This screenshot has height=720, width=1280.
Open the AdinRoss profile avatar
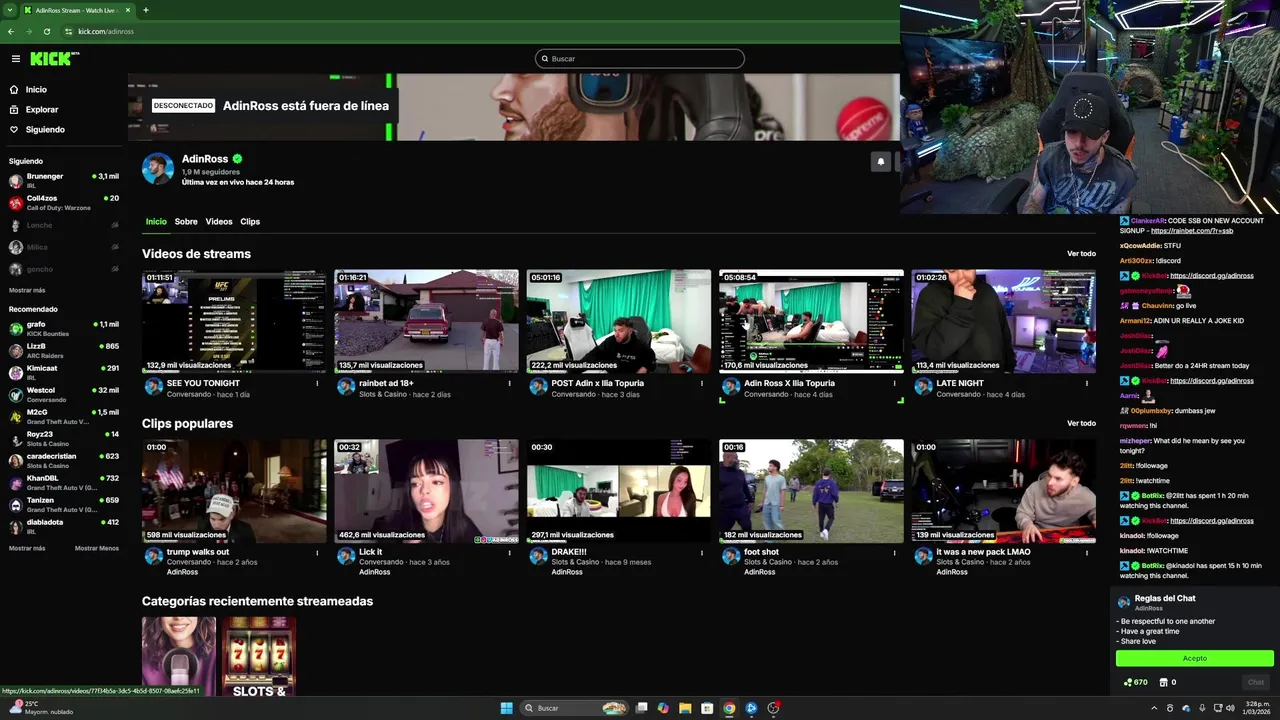click(158, 169)
